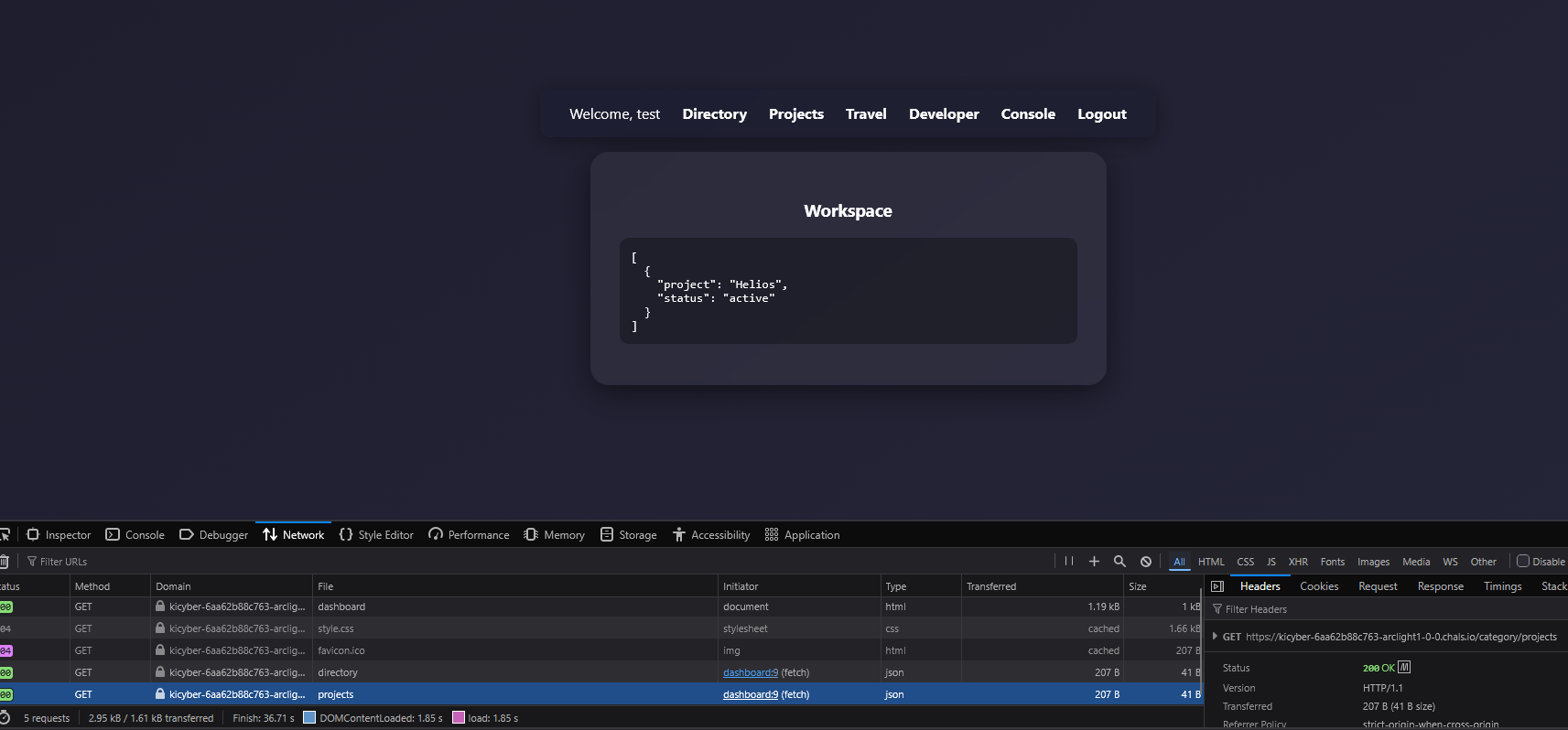Switch to the devtools Console tab
This screenshot has width=1568, height=730.
135,535
